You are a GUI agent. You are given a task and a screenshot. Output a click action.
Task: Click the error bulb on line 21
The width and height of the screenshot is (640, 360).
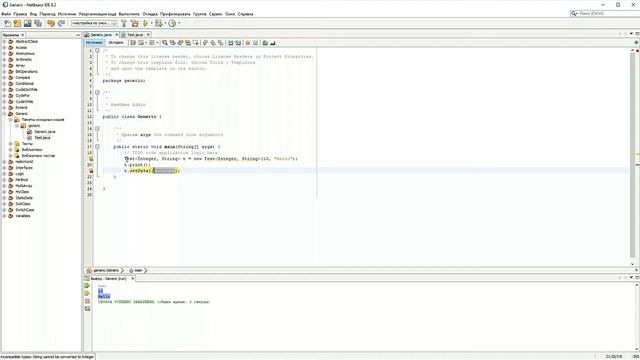pyautogui.click(x=91, y=171)
